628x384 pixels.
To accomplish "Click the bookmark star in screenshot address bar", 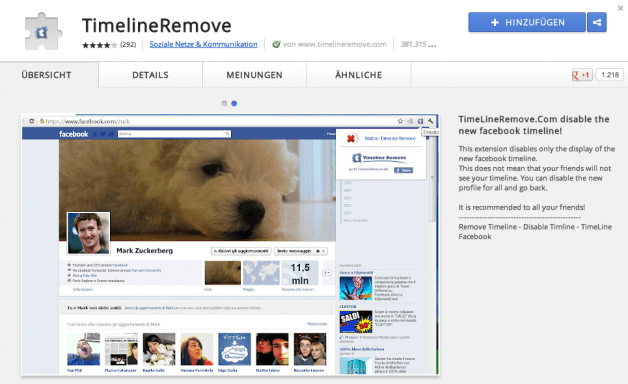I will (x=400, y=121).
